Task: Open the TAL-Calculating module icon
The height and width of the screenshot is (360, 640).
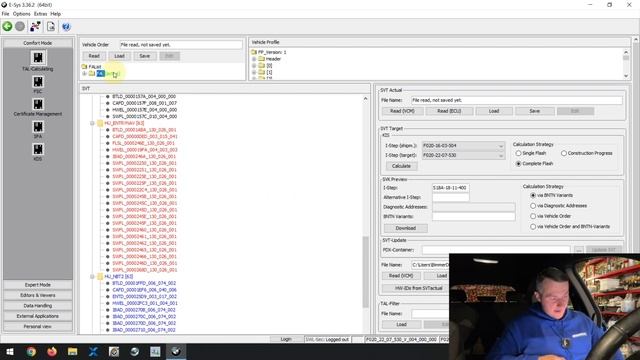Action: [38, 58]
